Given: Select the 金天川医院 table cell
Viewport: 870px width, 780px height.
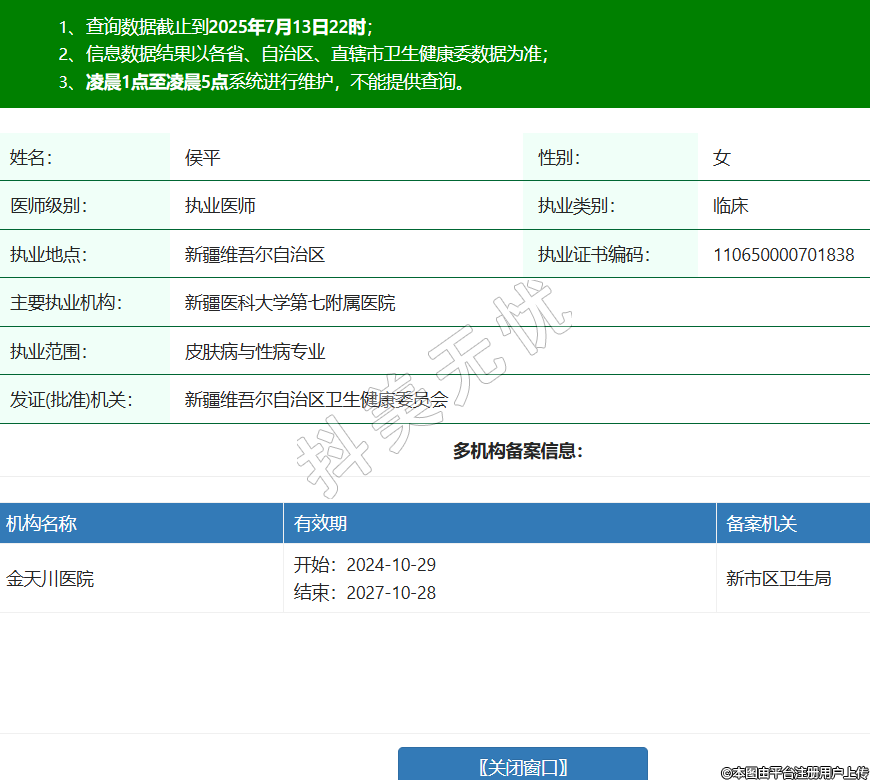Looking at the screenshot, I should pyautogui.click(x=50, y=579).
